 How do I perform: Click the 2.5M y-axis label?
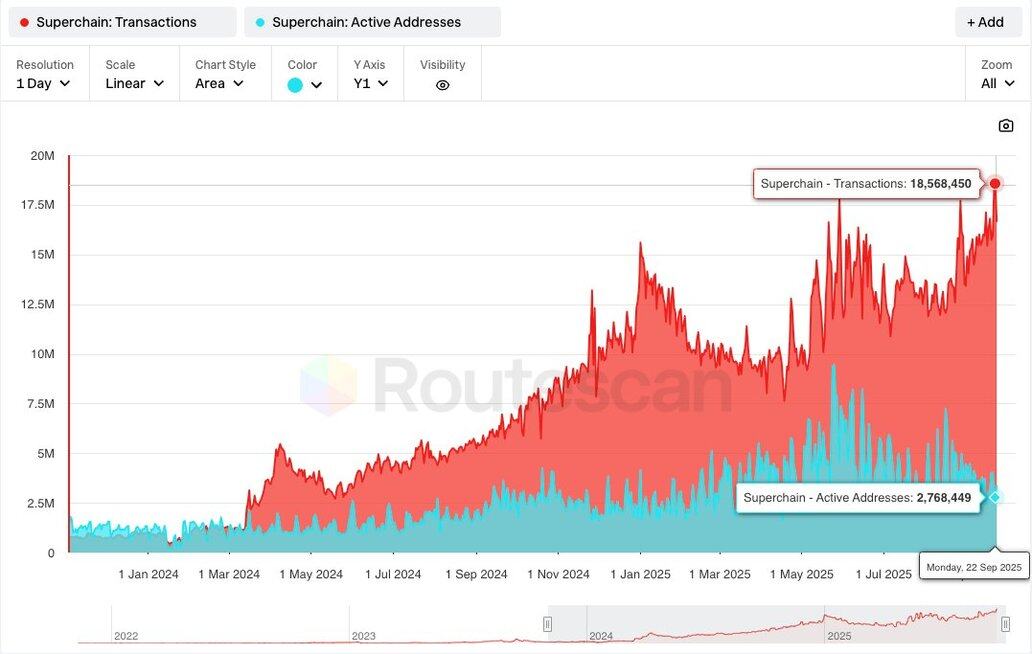pyautogui.click(x=40, y=503)
